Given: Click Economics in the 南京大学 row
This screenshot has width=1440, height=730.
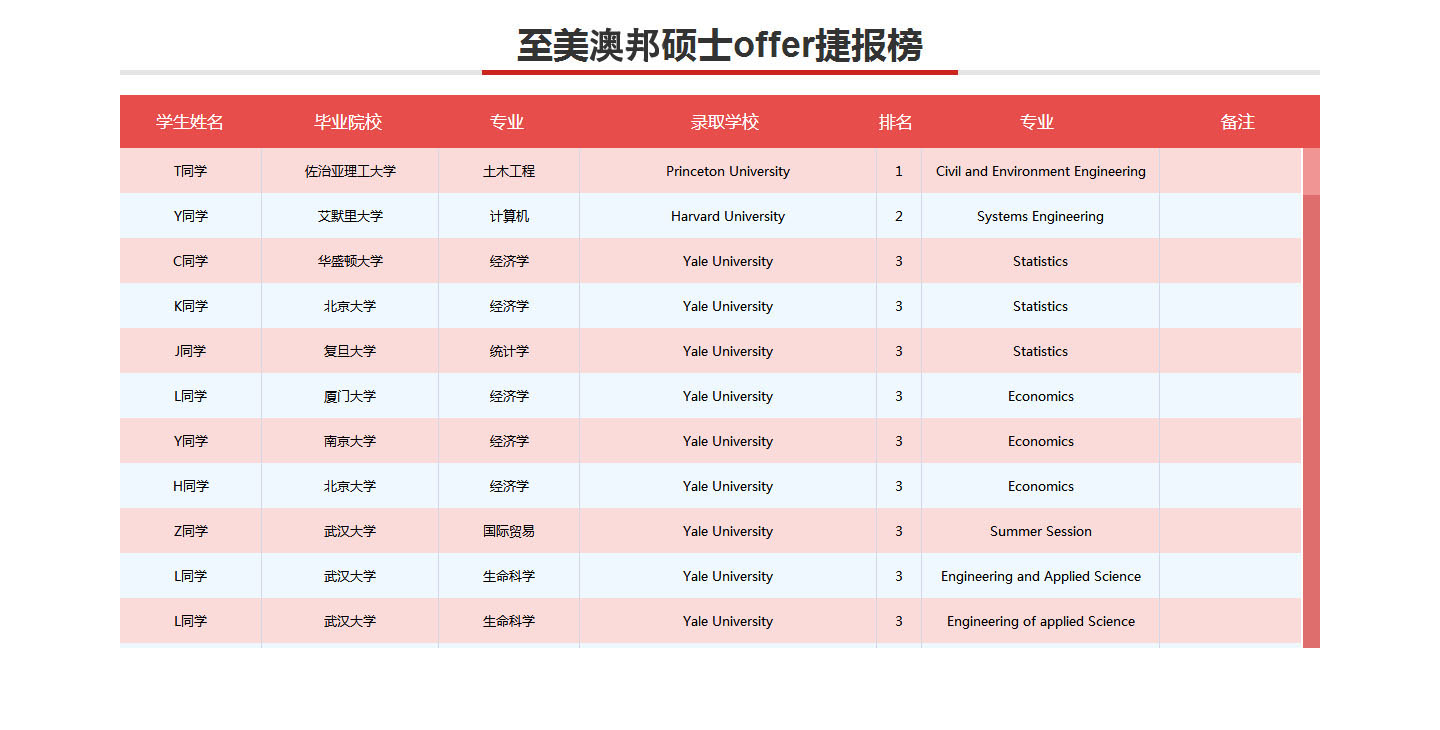Looking at the screenshot, I should click(1041, 441).
